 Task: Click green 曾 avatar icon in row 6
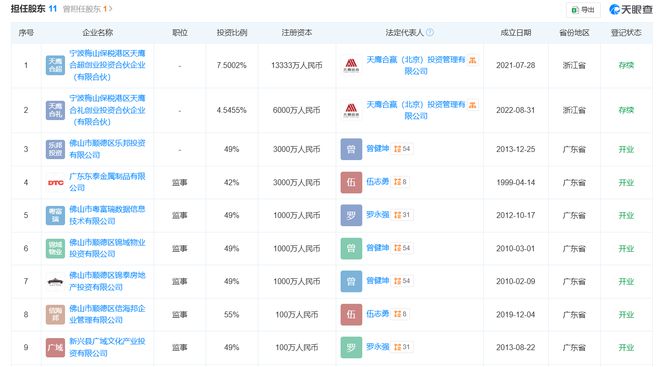tap(351, 248)
